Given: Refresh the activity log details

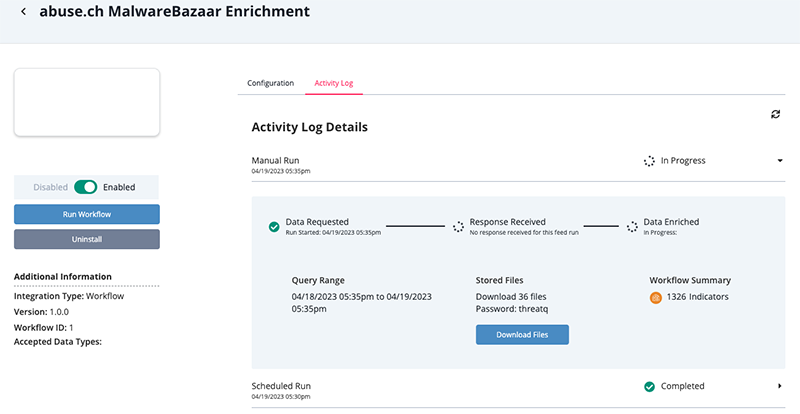Looking at the screenshot, I should pyautogui.click(x=775, y=114).
